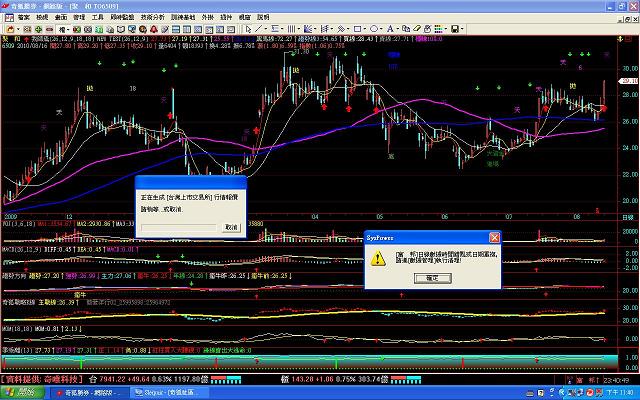Expand the save icon dropdown arrow
The height and width of the screenshot is (400, 640).
point(462,29)
